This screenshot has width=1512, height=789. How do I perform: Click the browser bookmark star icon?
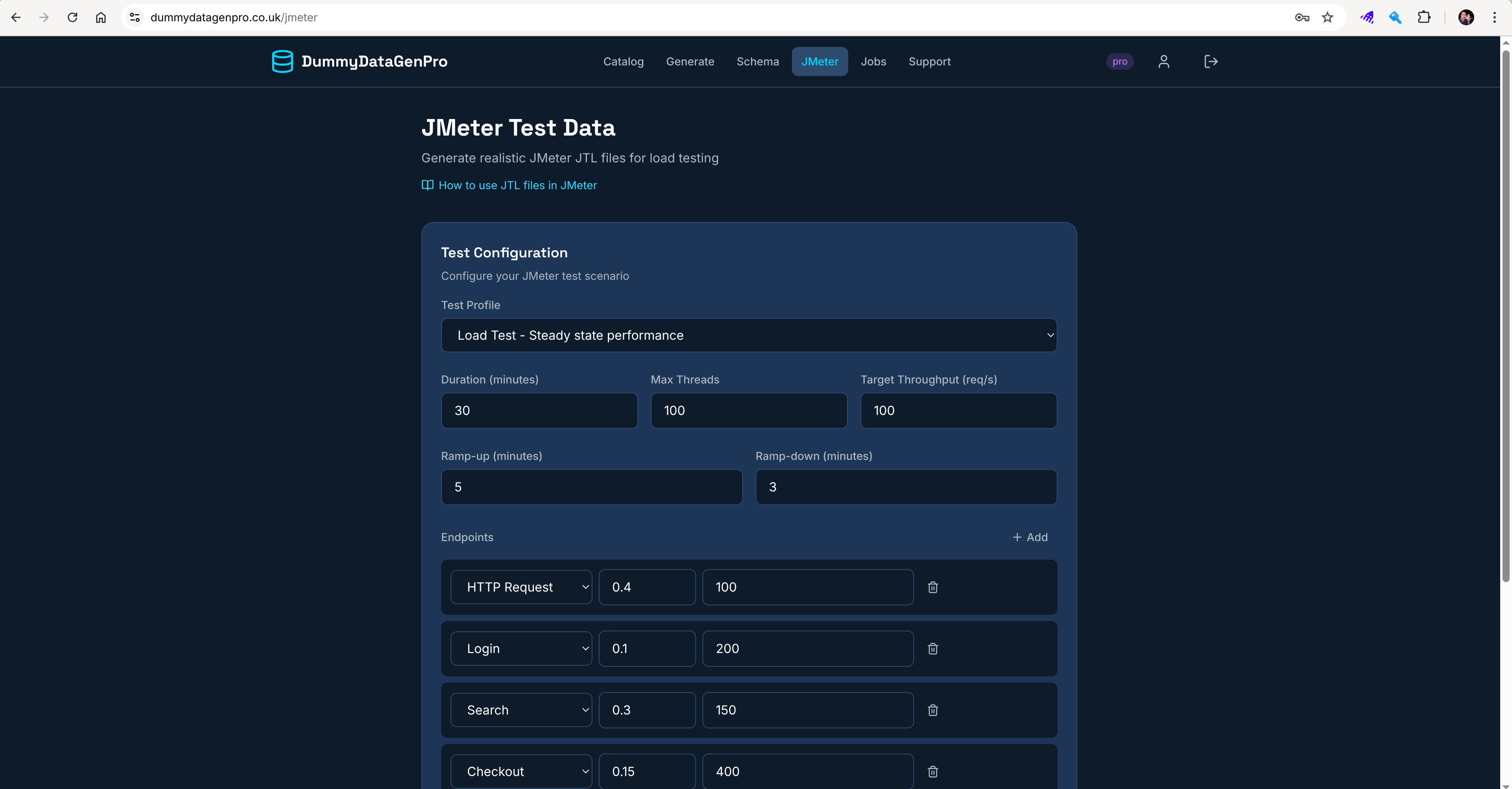[x=1328, y=17]
